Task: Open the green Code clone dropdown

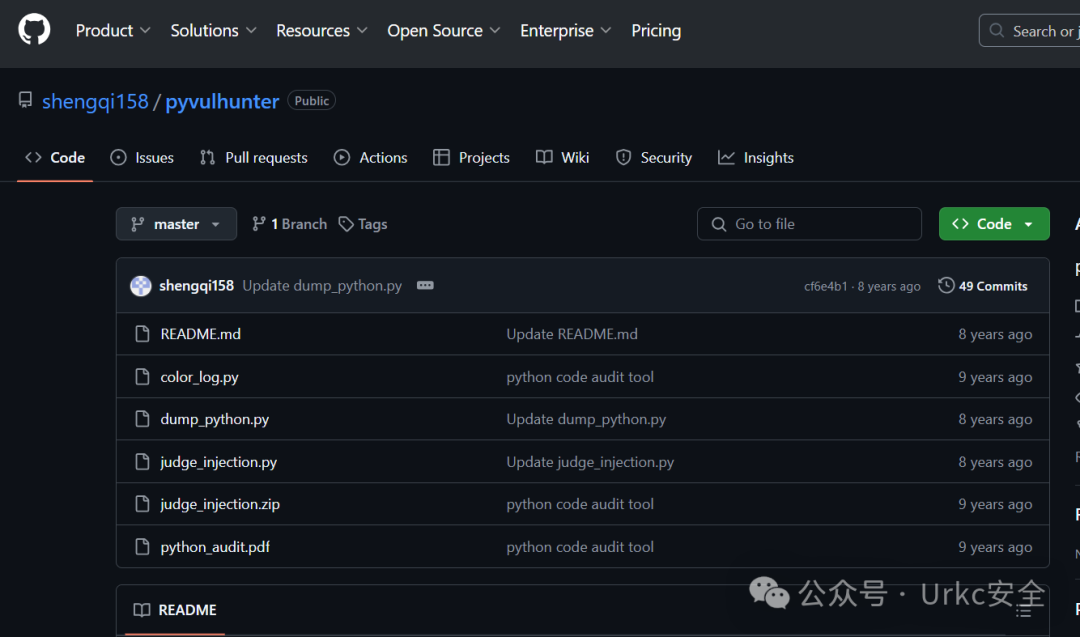Action: [994, 224]
